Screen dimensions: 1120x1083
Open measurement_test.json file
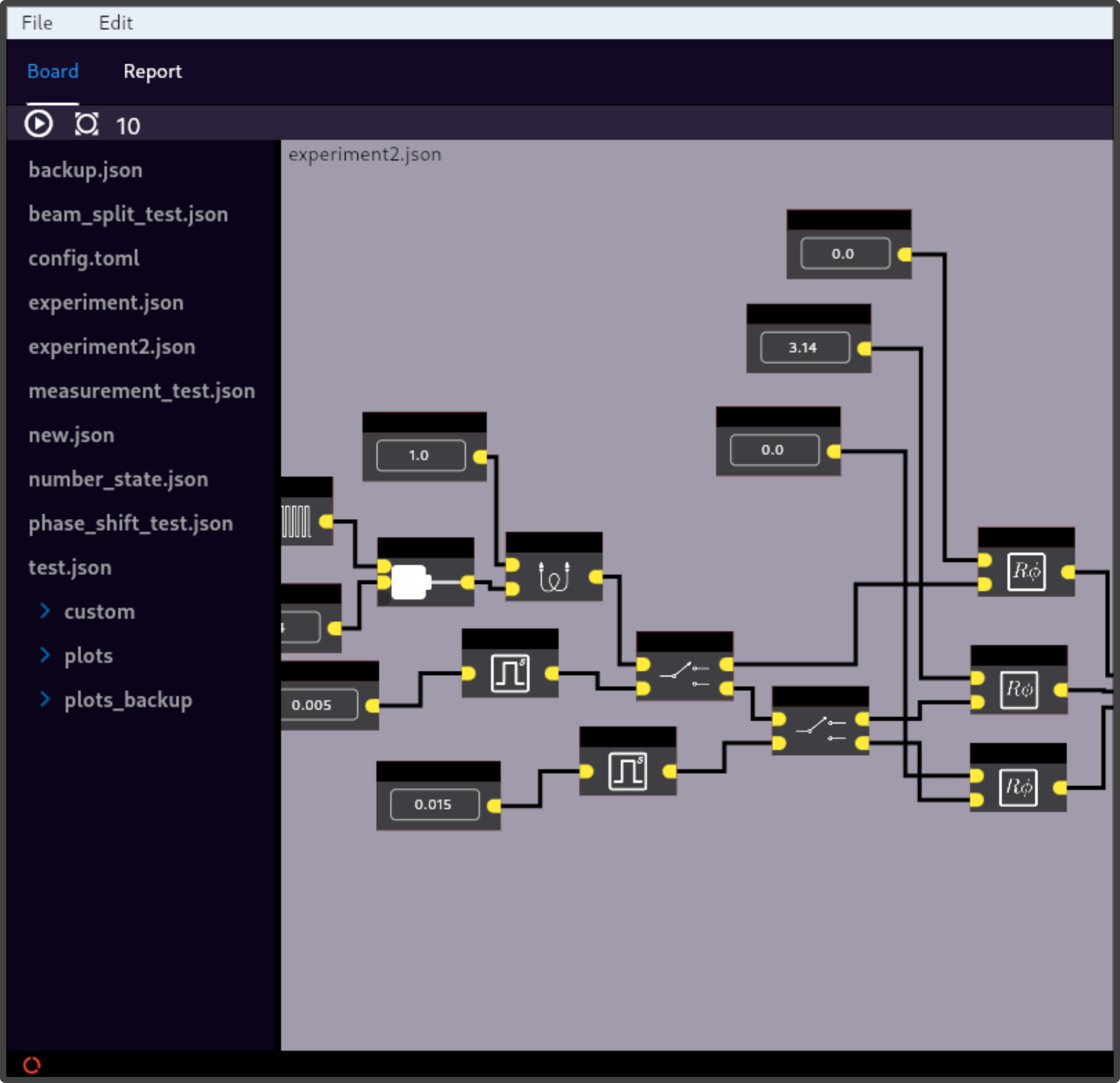[142, 391]
